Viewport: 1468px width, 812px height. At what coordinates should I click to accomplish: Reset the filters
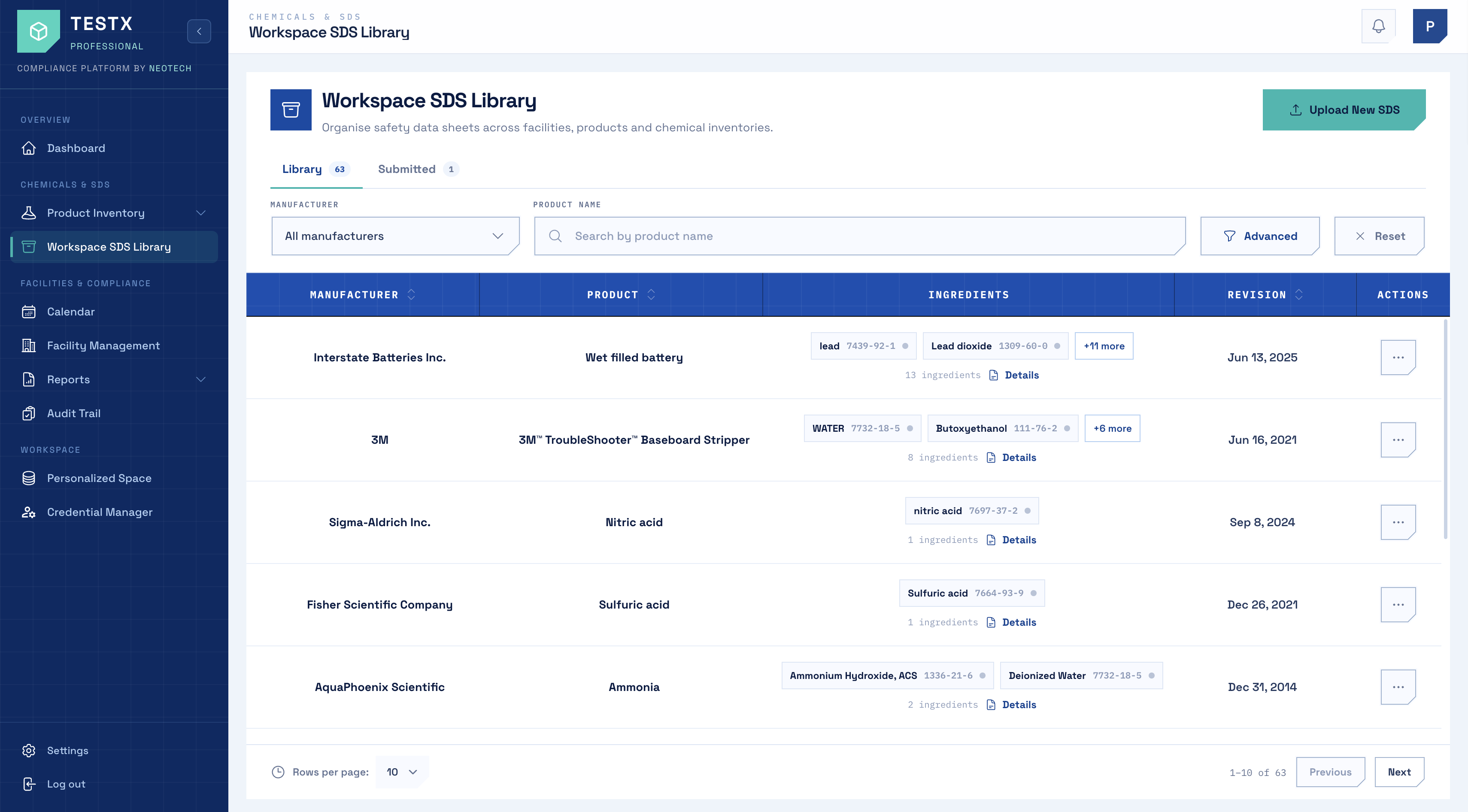pos(1379,236)
